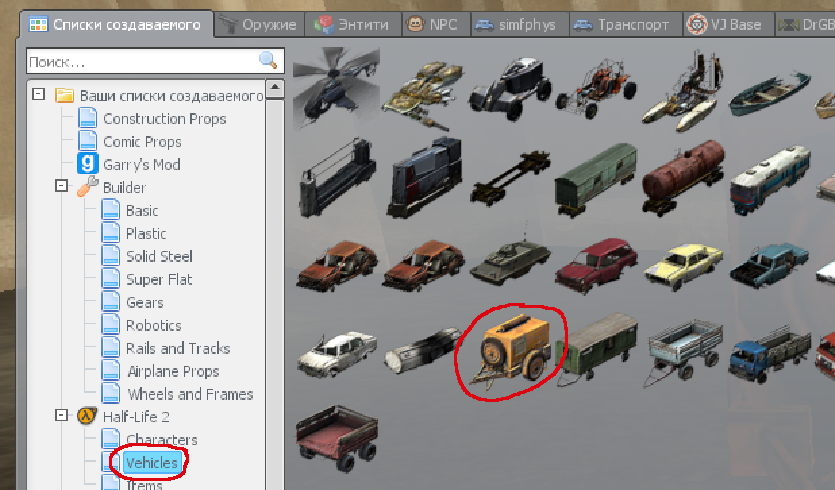835x490 pixels.
Task: Spawn the orange generator trailer
Action: coord(510,352)
